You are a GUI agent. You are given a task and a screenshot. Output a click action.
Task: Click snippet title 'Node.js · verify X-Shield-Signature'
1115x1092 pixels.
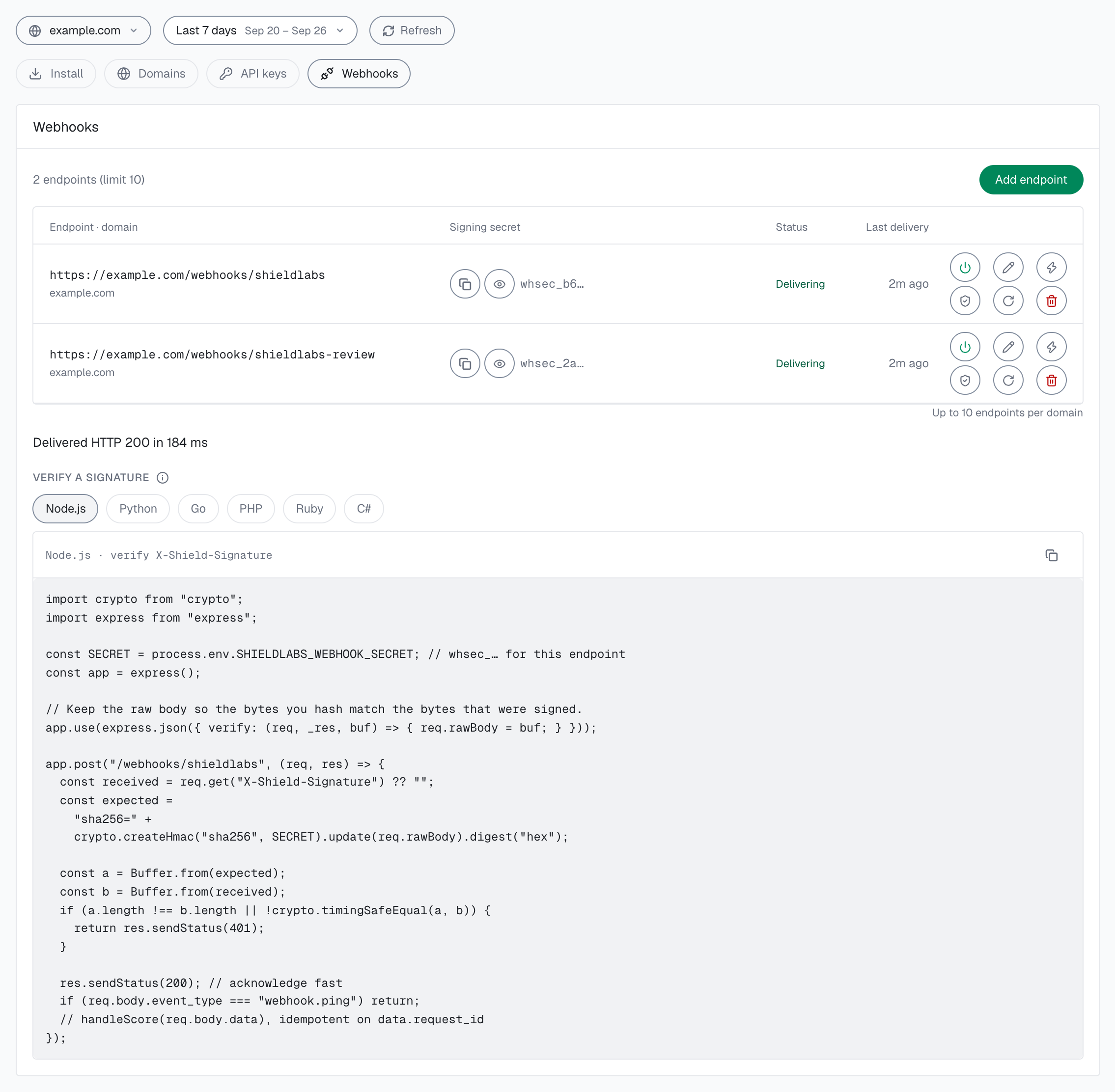158,555
